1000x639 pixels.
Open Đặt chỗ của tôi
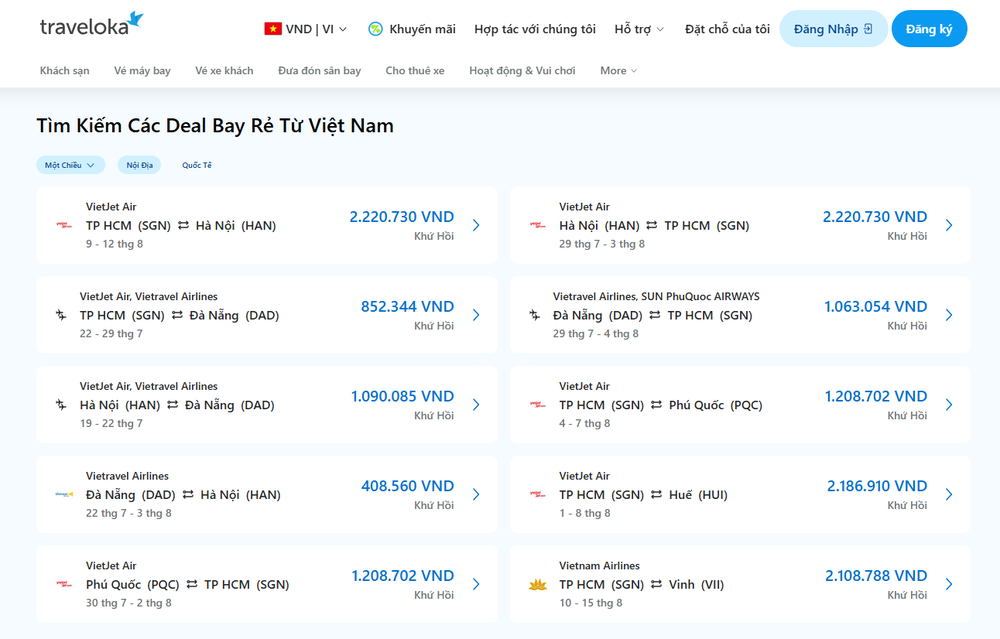coord(727,29)
